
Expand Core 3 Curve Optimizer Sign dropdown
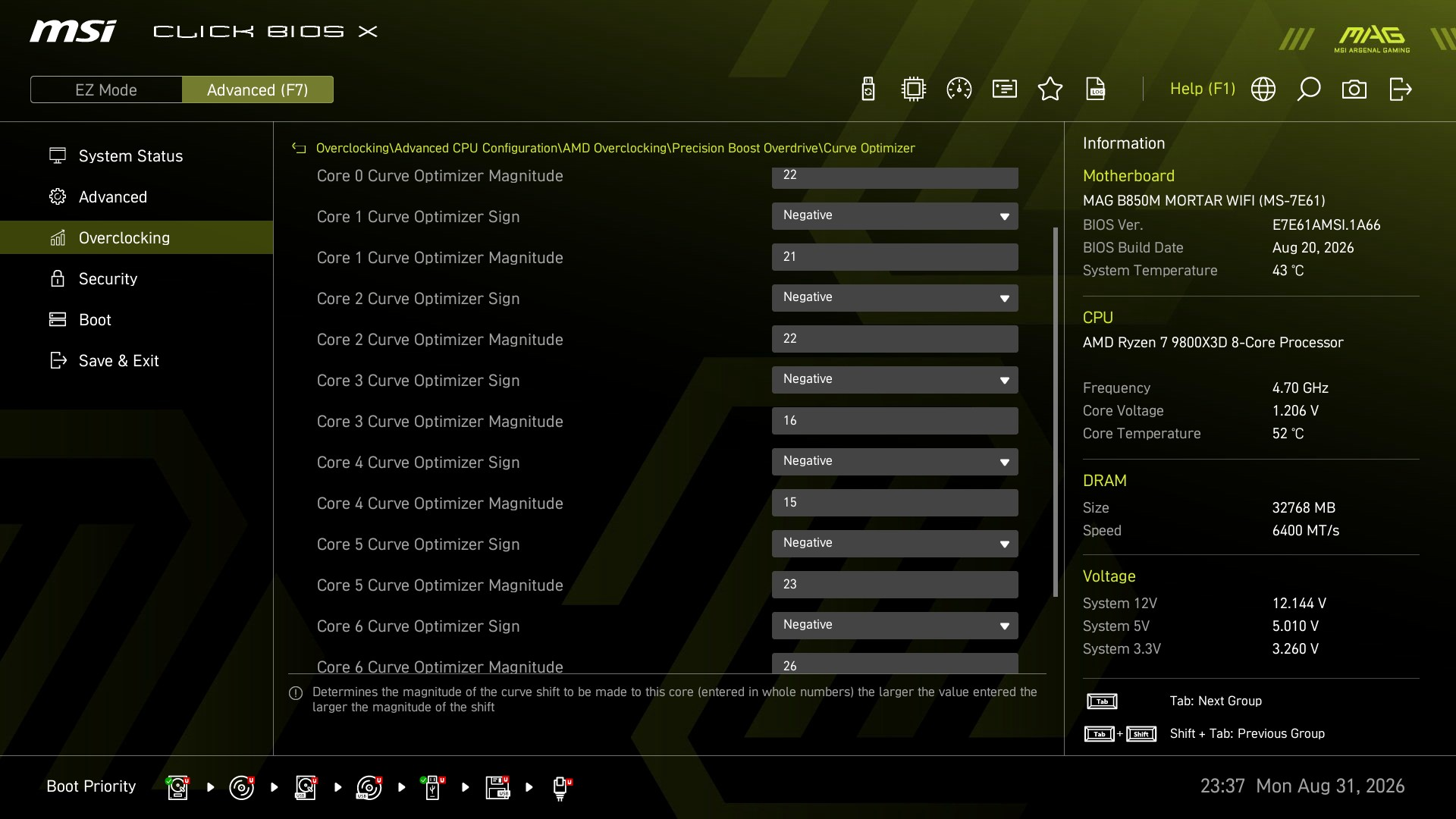tap(895, 380)
